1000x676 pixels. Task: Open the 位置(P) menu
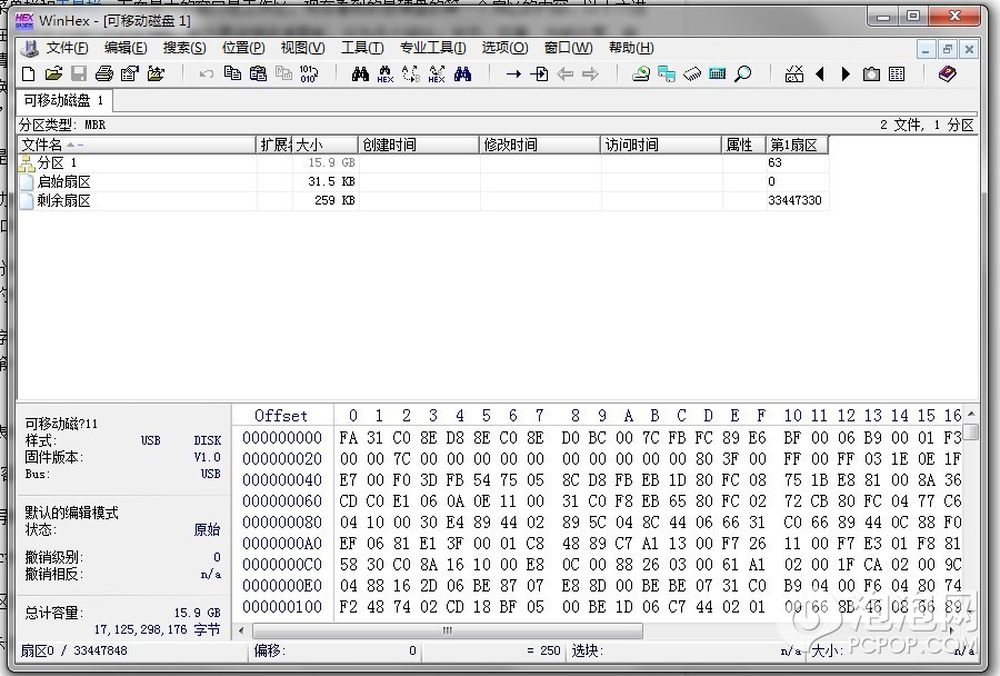tap(243, 48)
